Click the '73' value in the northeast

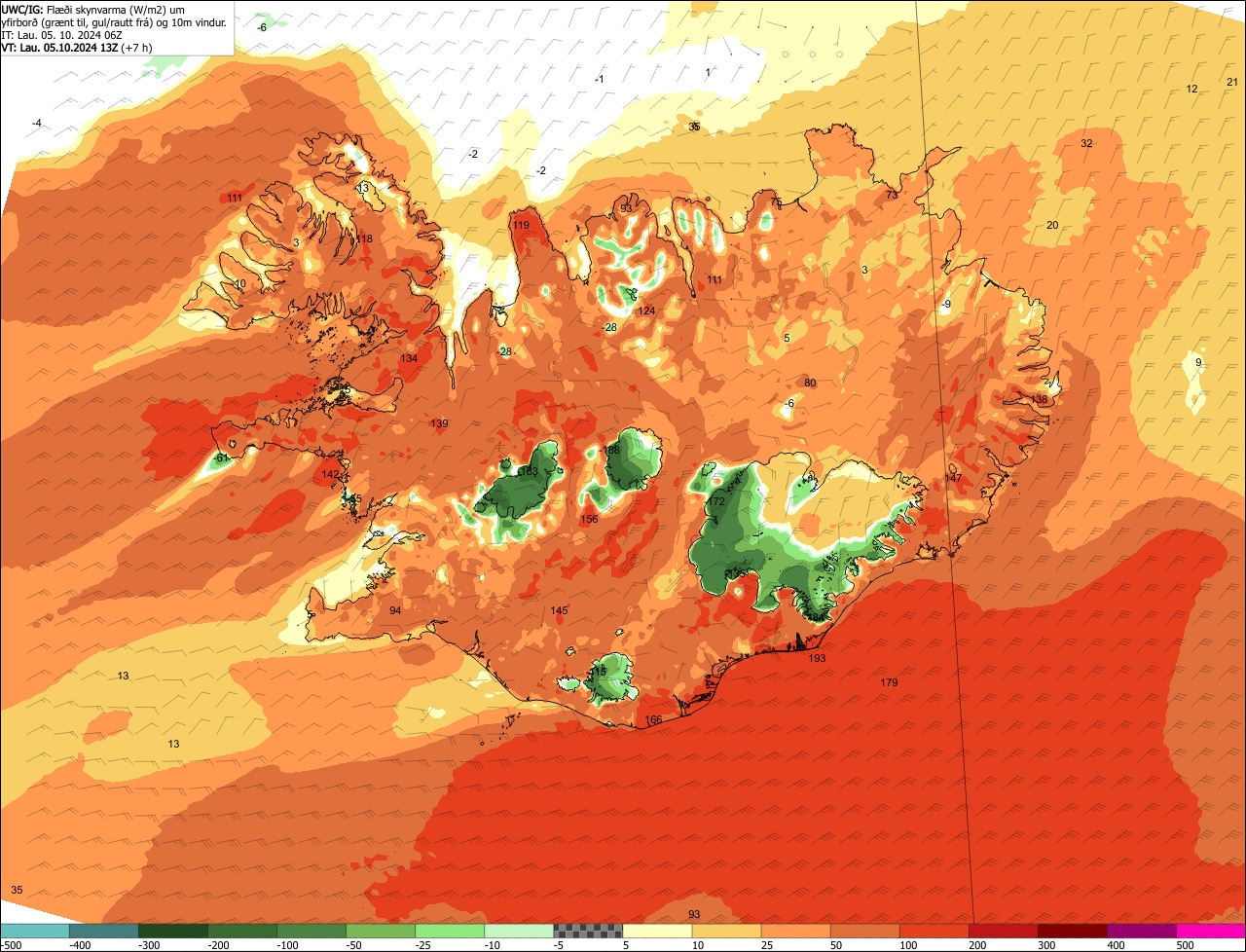pos(892,195)
